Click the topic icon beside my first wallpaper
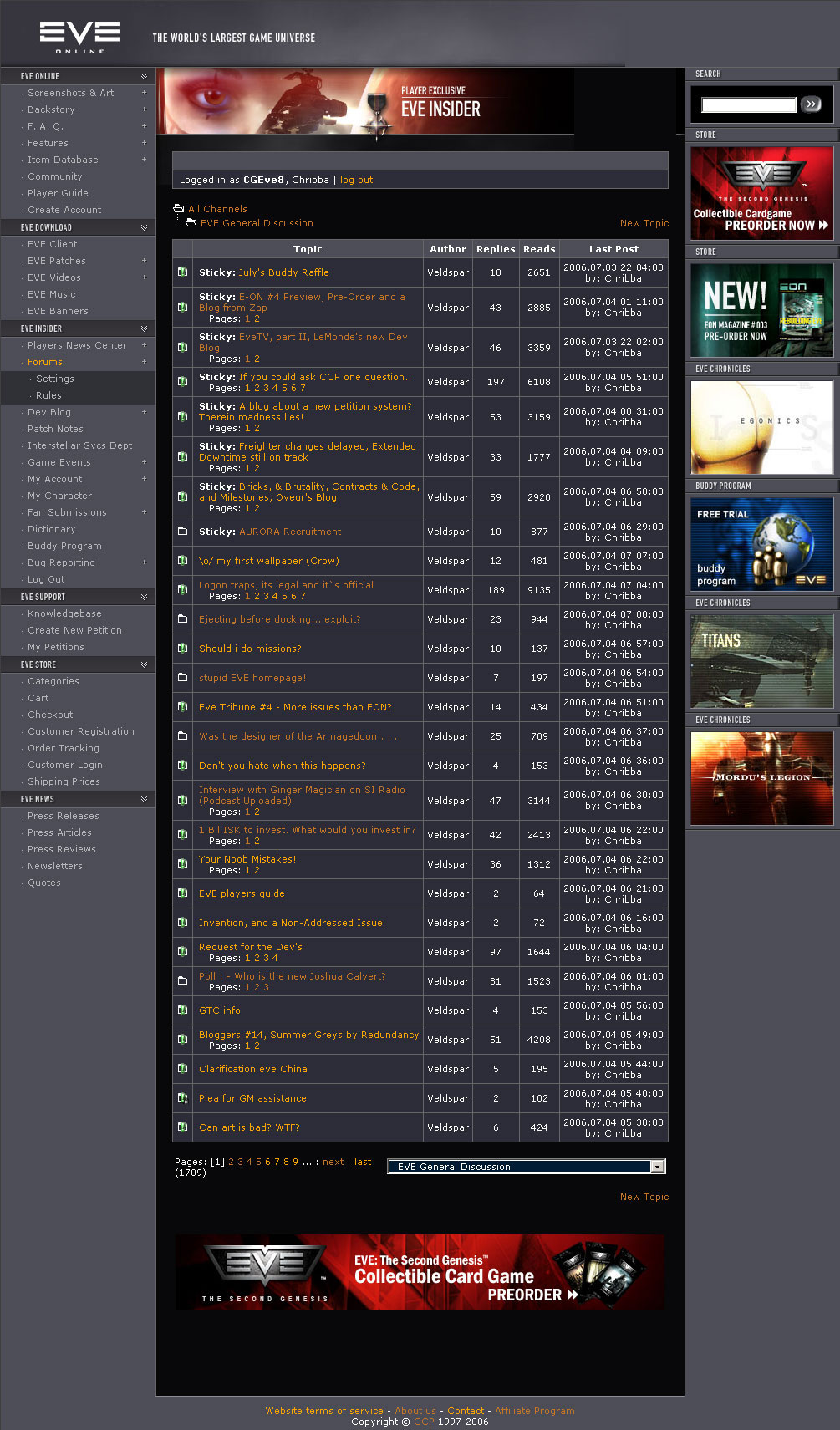The width and height of the screenshot is (840, 1430). (x=182, y=561)
